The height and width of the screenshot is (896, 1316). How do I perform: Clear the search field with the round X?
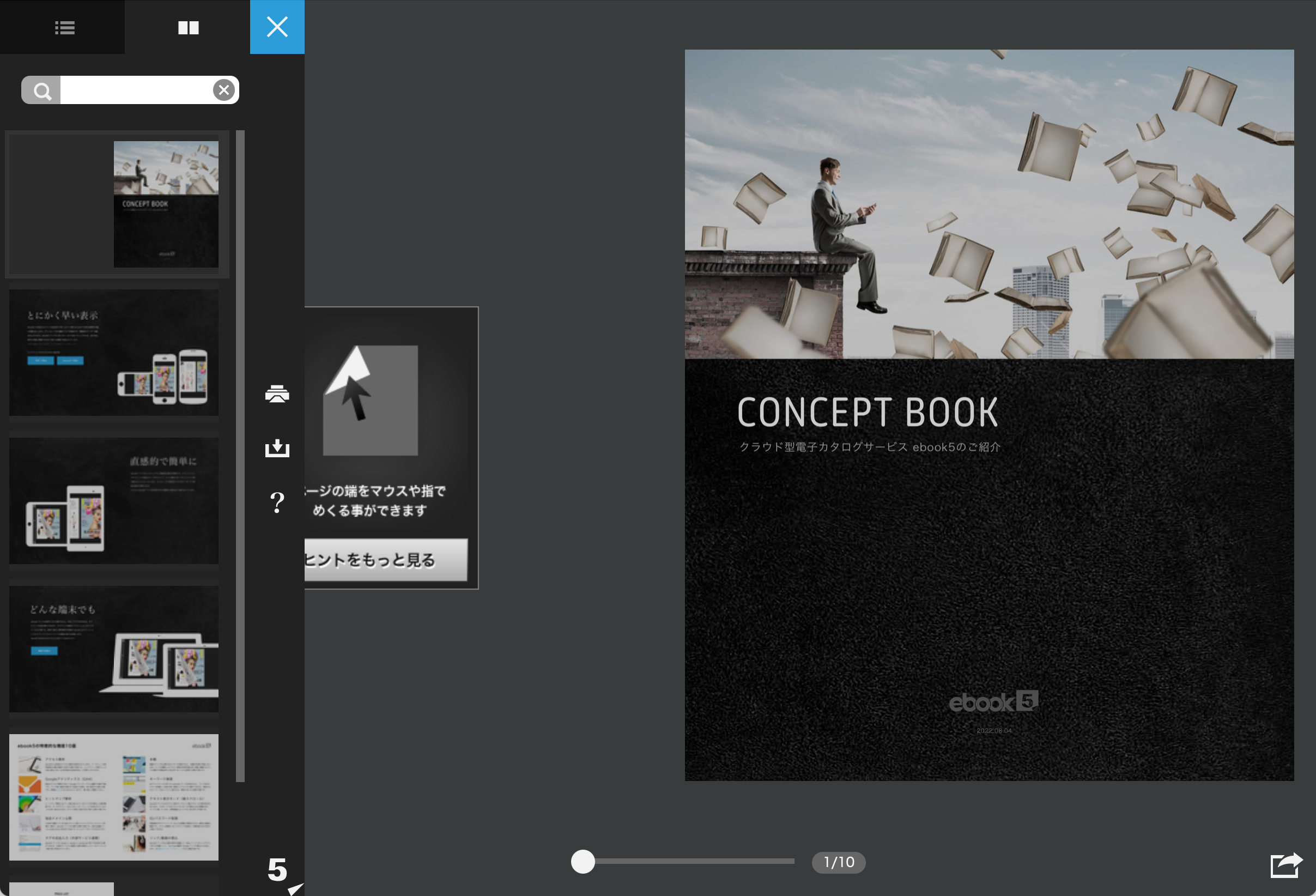[225, 90]
